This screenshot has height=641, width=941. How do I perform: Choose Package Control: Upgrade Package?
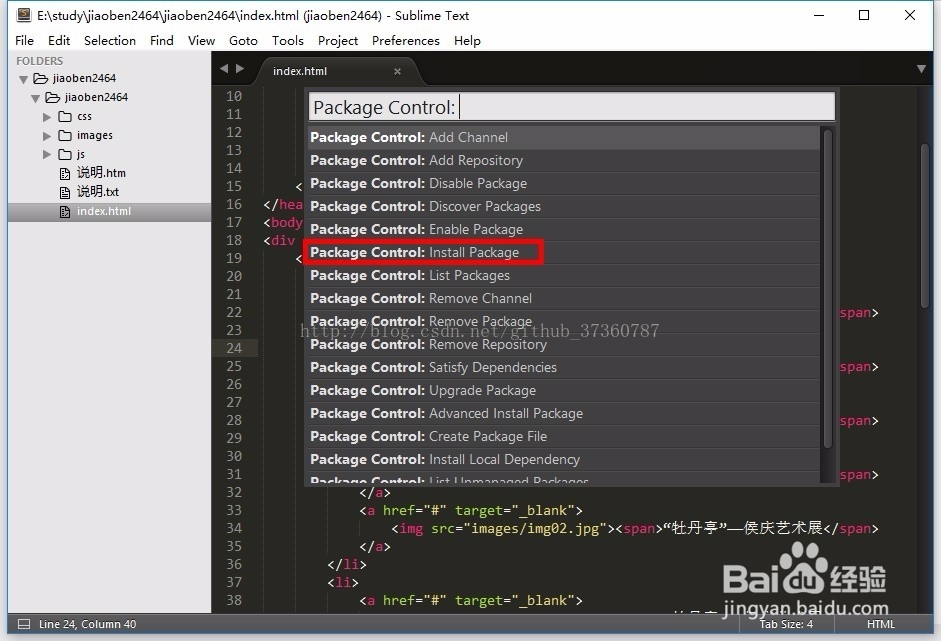(x=564, y=390)
